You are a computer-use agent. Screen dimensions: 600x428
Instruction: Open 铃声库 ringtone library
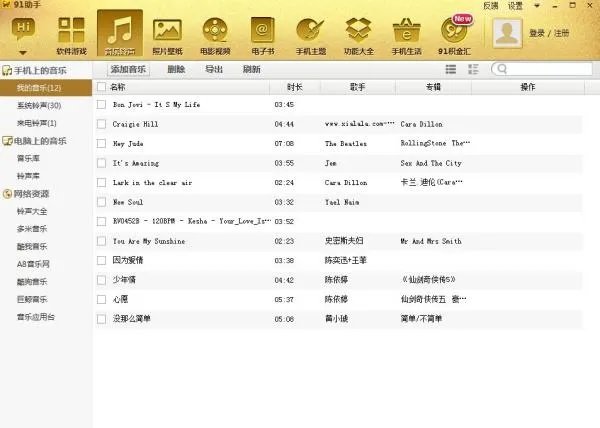pos(28,176)
